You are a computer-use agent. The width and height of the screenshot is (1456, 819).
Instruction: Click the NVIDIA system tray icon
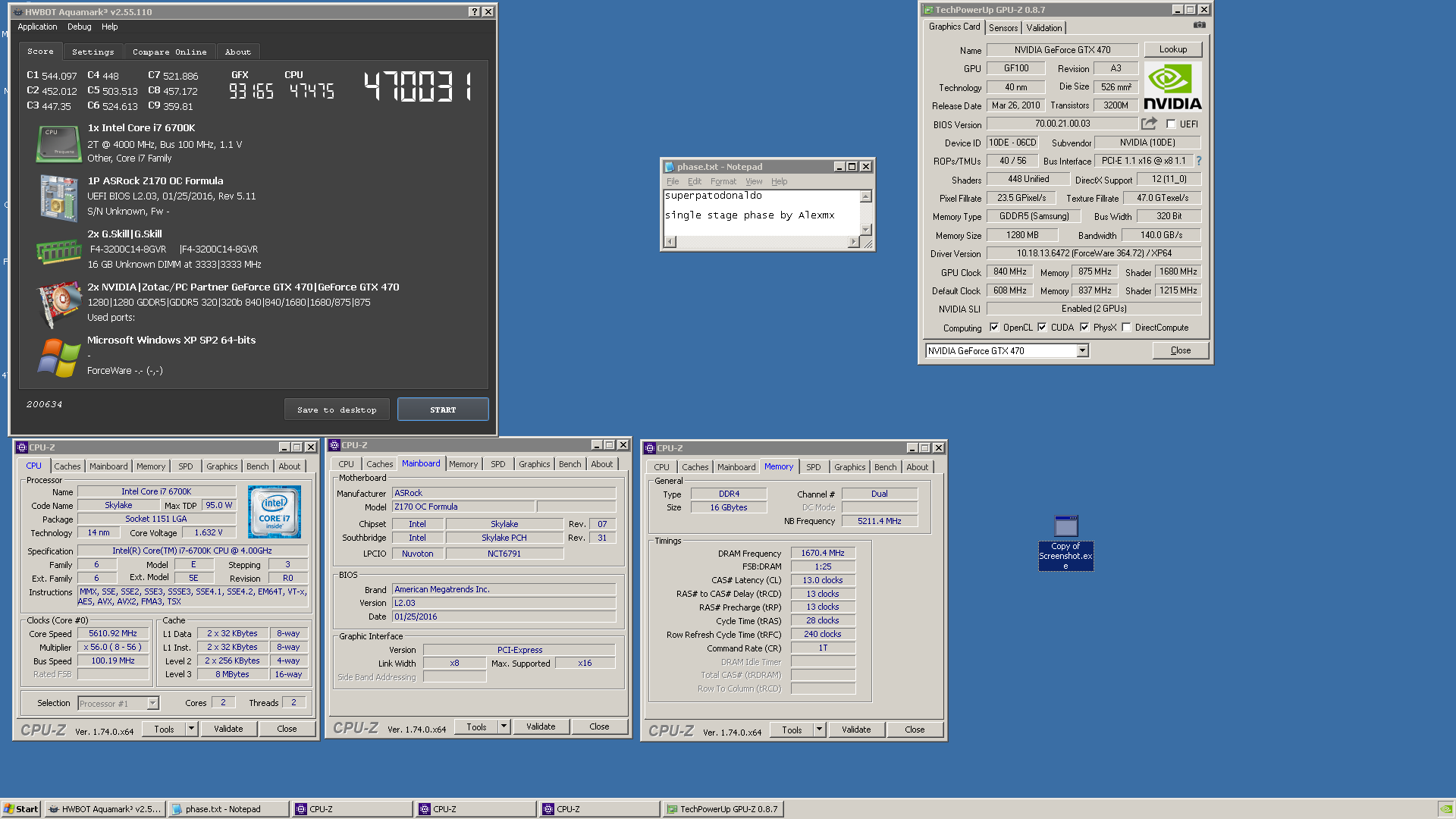pyautogui.click(x=1446, y=809)
